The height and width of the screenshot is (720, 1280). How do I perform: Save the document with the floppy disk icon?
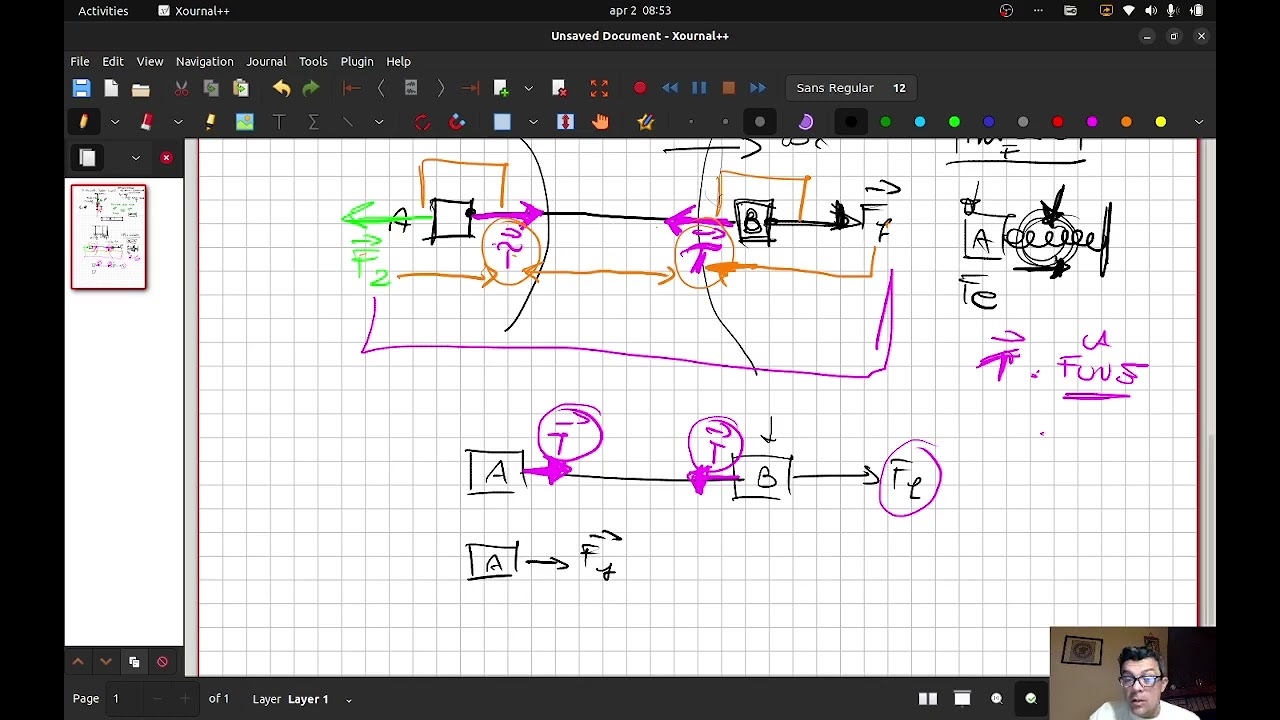(x=82, y=88)
